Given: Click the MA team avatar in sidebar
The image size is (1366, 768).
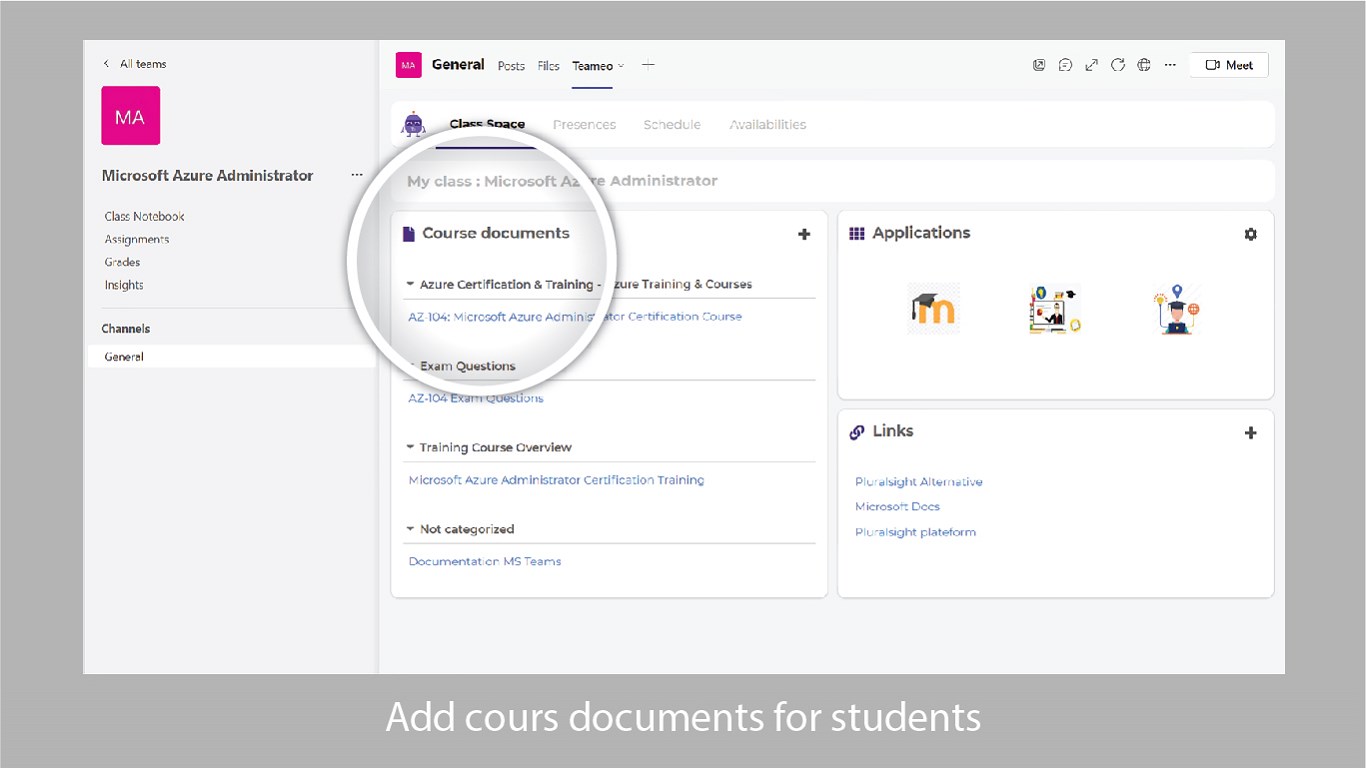Looking at the screenshot, I should 131,116.
